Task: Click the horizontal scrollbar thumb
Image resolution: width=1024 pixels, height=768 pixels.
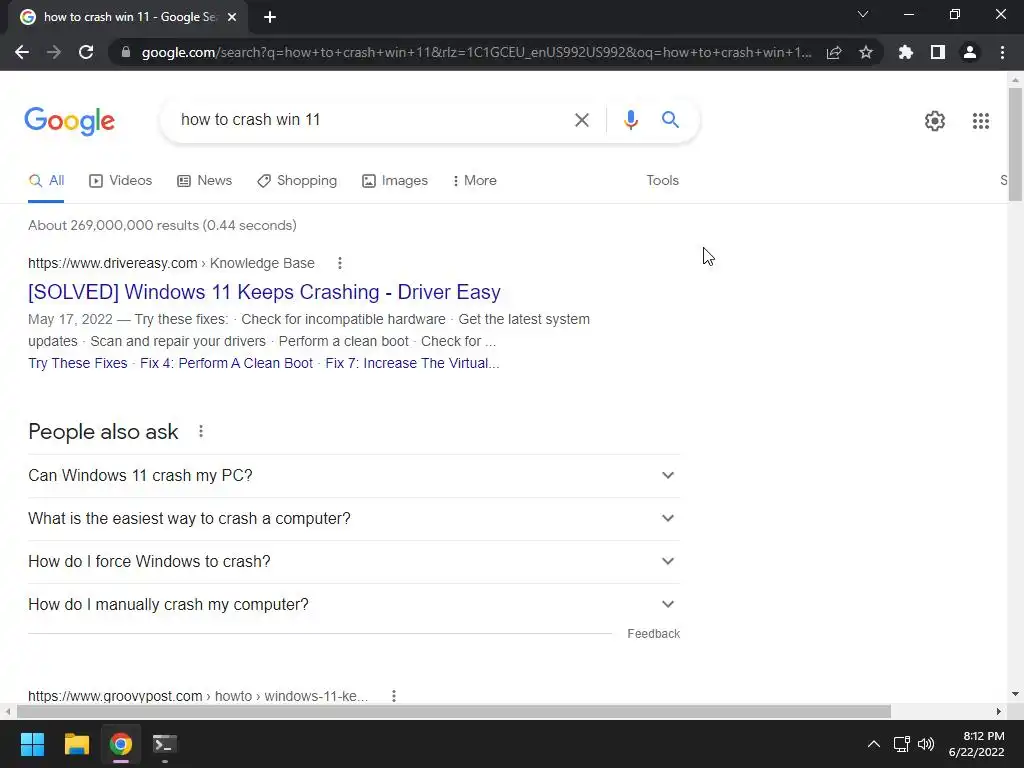Action: pos(454,711)
